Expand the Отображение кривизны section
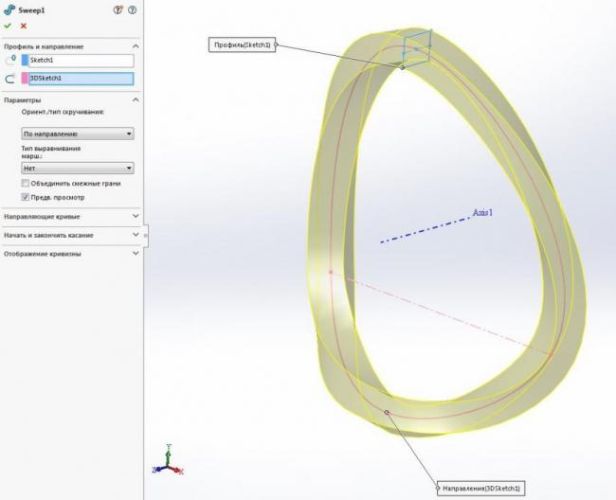Viewport: 616px width, 500px height. pyautogui.click(x=136, y=253)
